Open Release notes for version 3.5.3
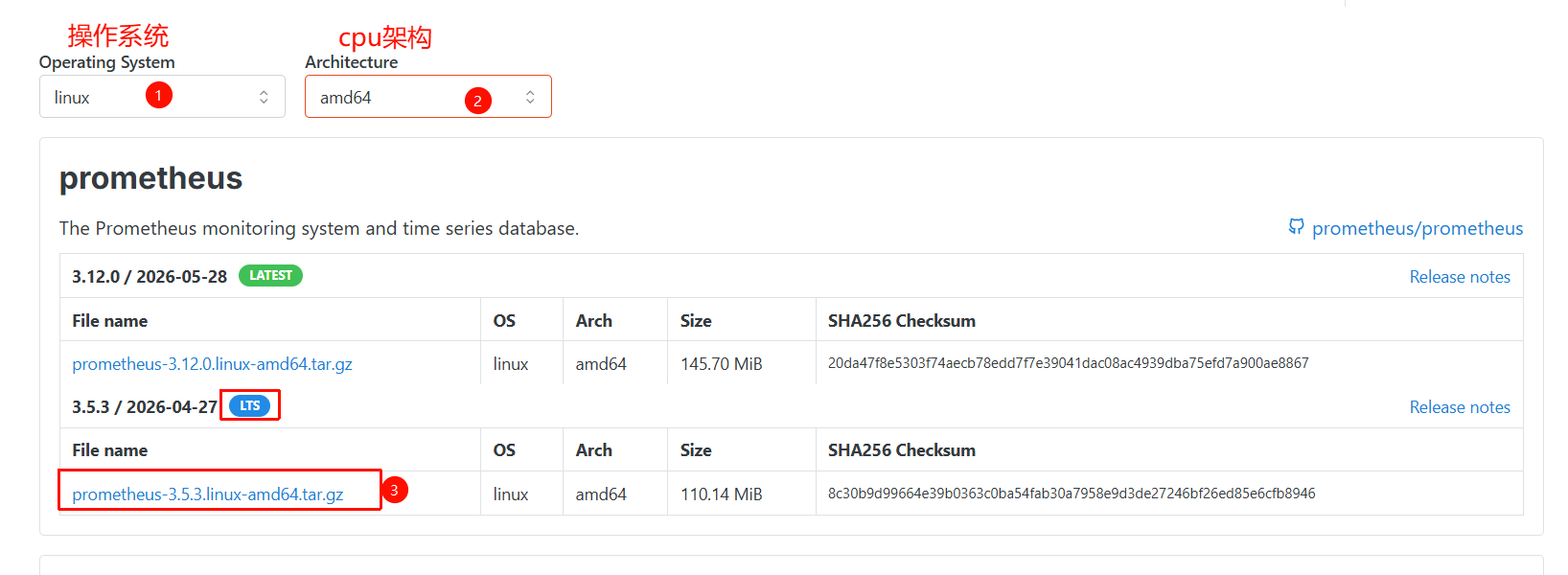 [1460, 407]
